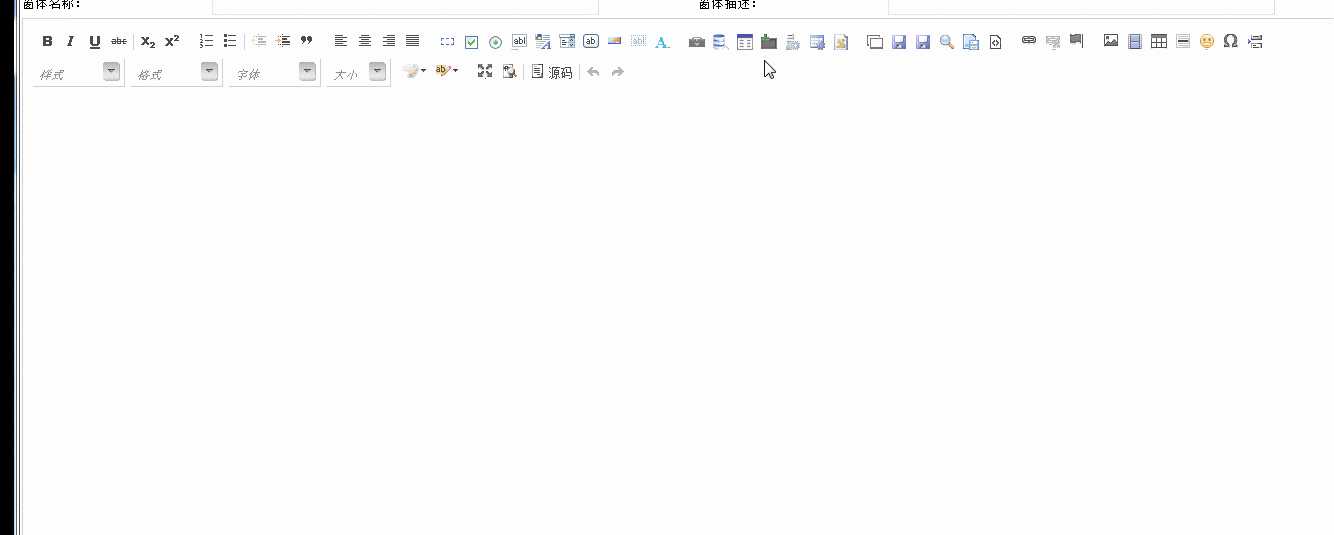Insert a button control (ab icon)
This screenshot has width=1334, height=535.
[x=591, y=42]
